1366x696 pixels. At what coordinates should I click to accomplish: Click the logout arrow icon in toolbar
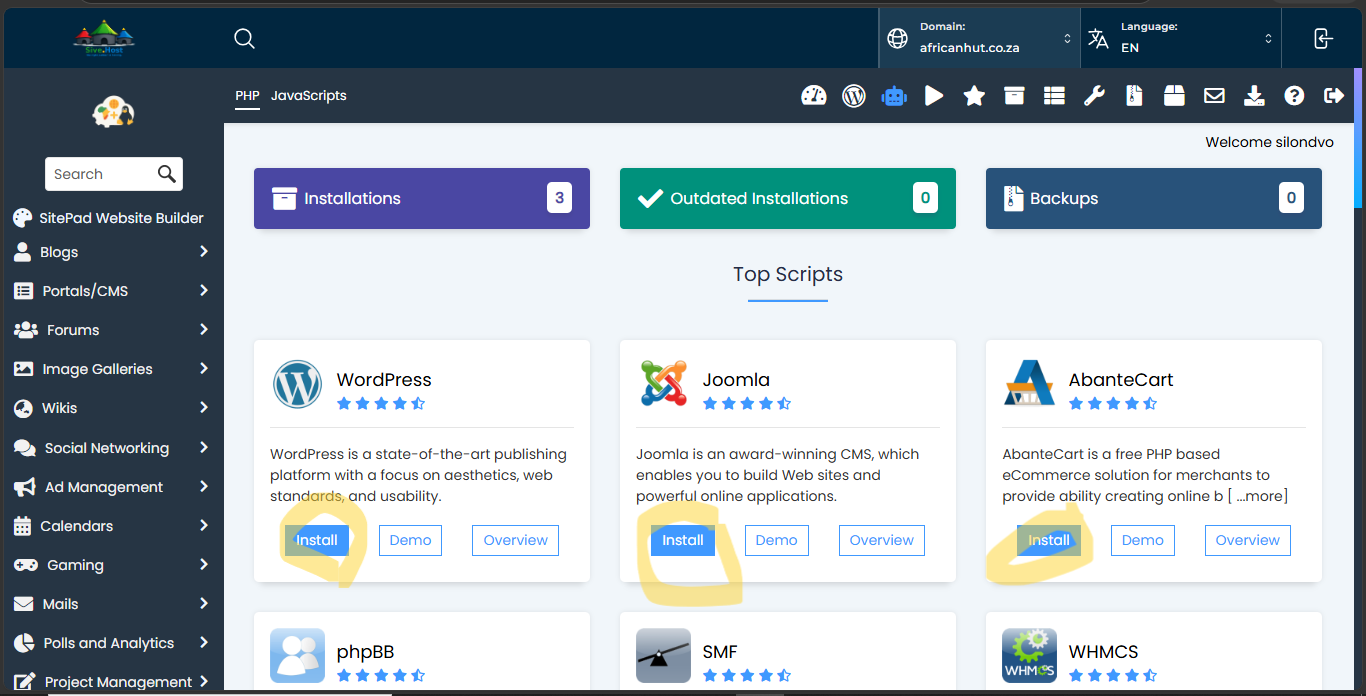pos(1334,95)
